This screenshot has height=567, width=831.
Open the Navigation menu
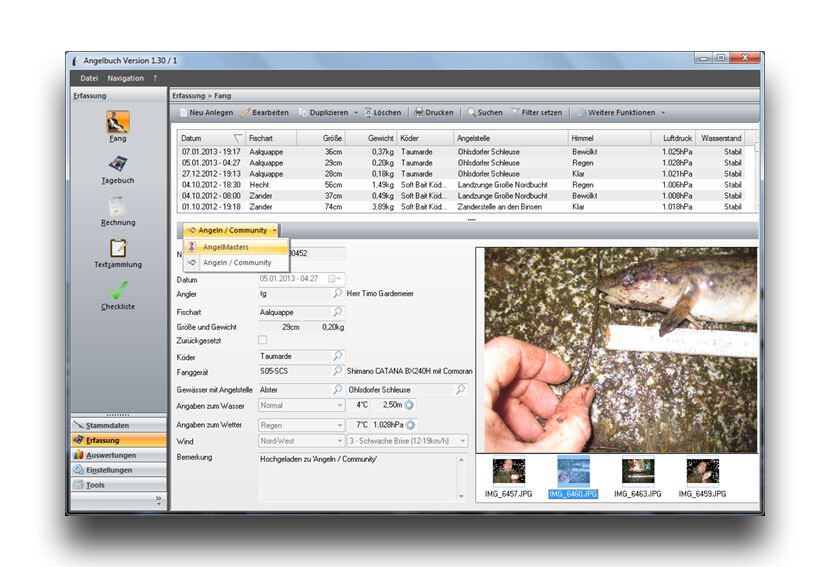126,78
